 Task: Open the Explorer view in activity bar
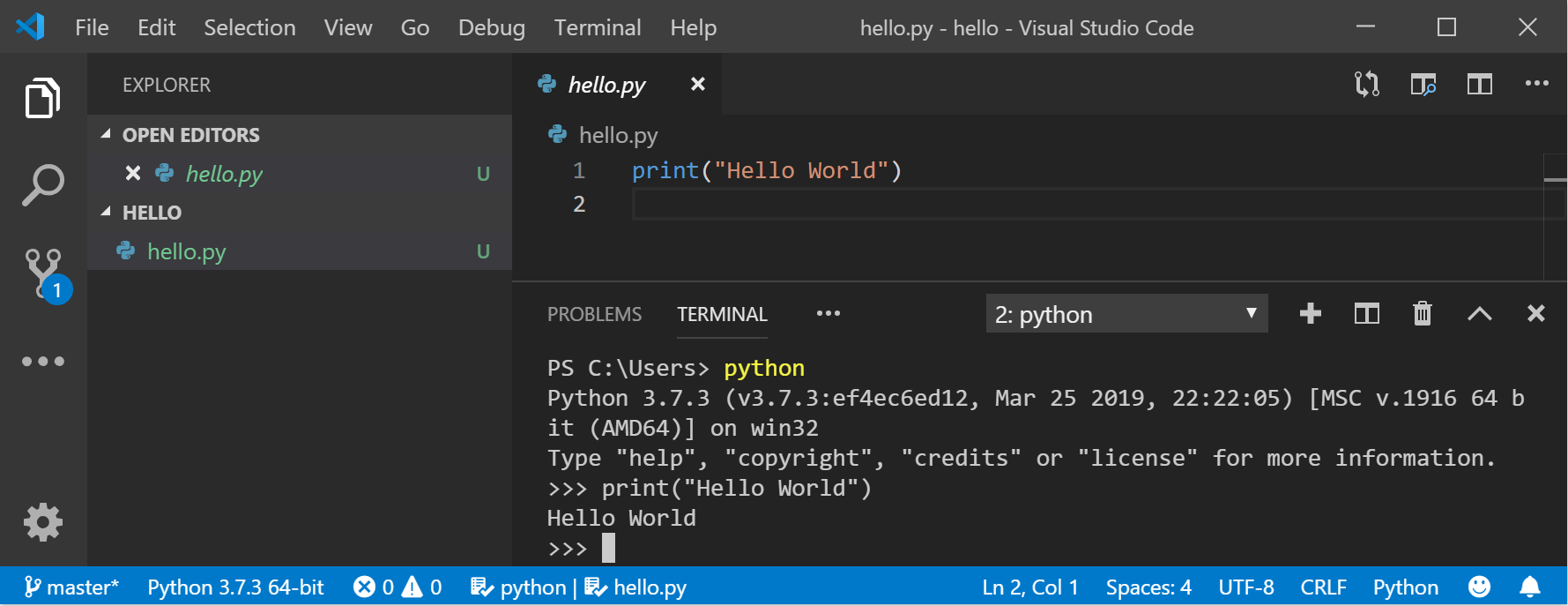[42, 97]
